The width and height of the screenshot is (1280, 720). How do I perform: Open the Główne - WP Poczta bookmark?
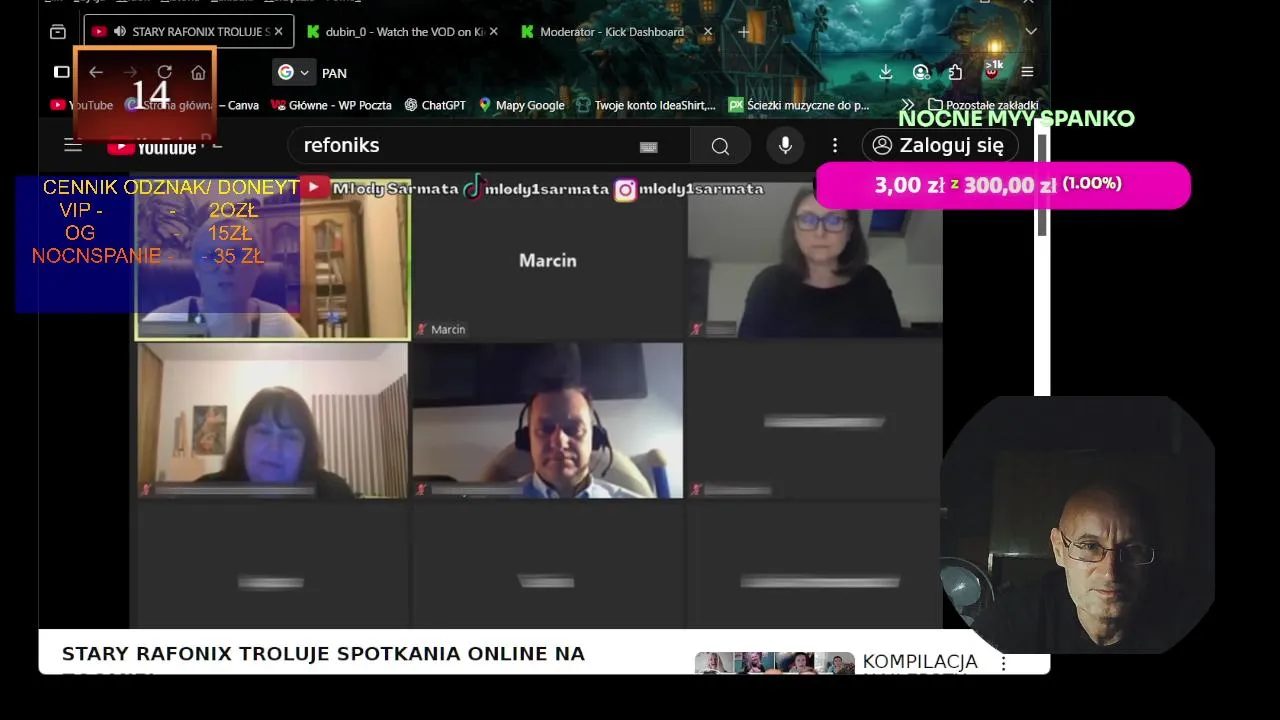(332, 105)
